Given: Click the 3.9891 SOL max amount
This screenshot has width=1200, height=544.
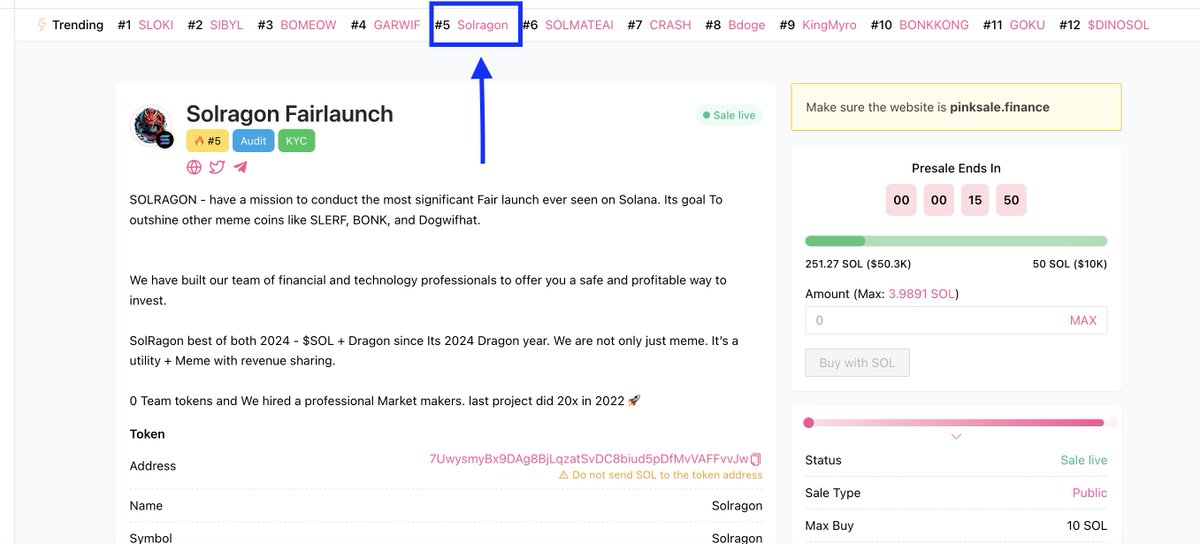Looking at the screenshot, I should 923,294.
